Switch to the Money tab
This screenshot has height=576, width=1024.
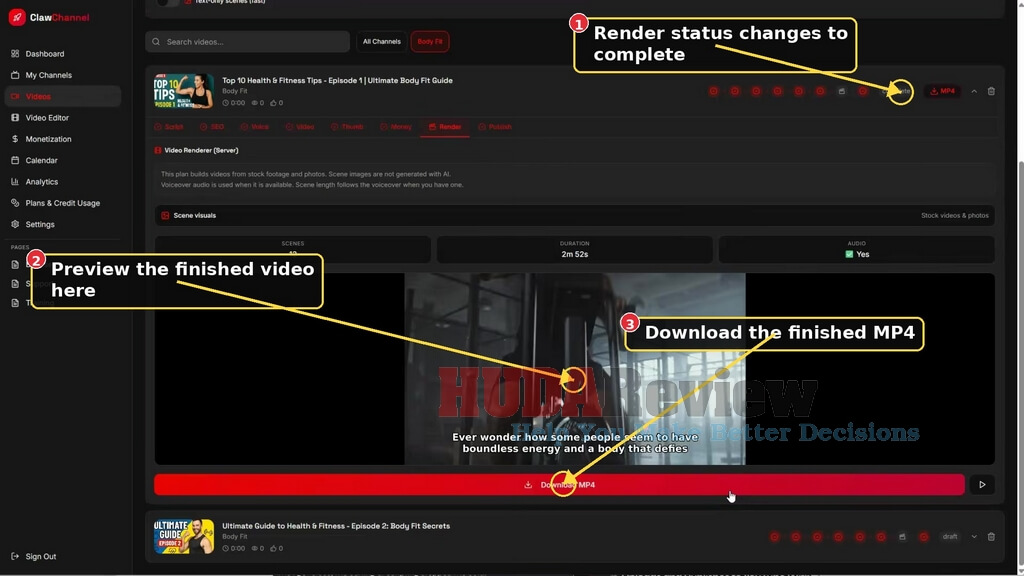click(x=396, y=127)
